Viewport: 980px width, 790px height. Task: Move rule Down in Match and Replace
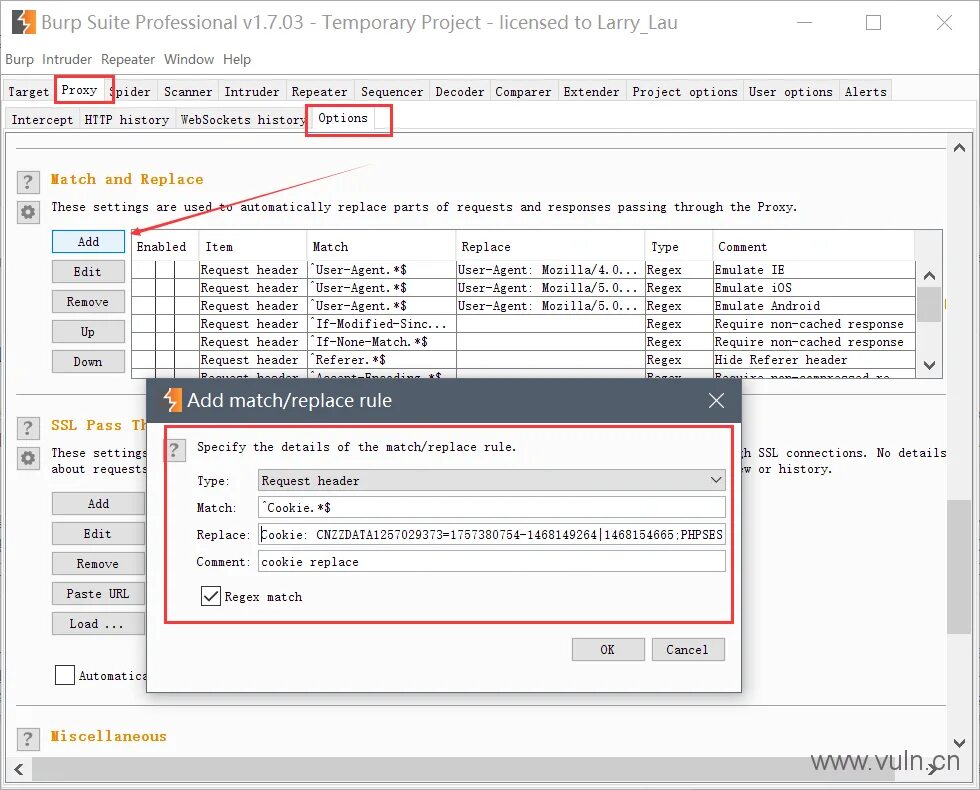point(88,362)
